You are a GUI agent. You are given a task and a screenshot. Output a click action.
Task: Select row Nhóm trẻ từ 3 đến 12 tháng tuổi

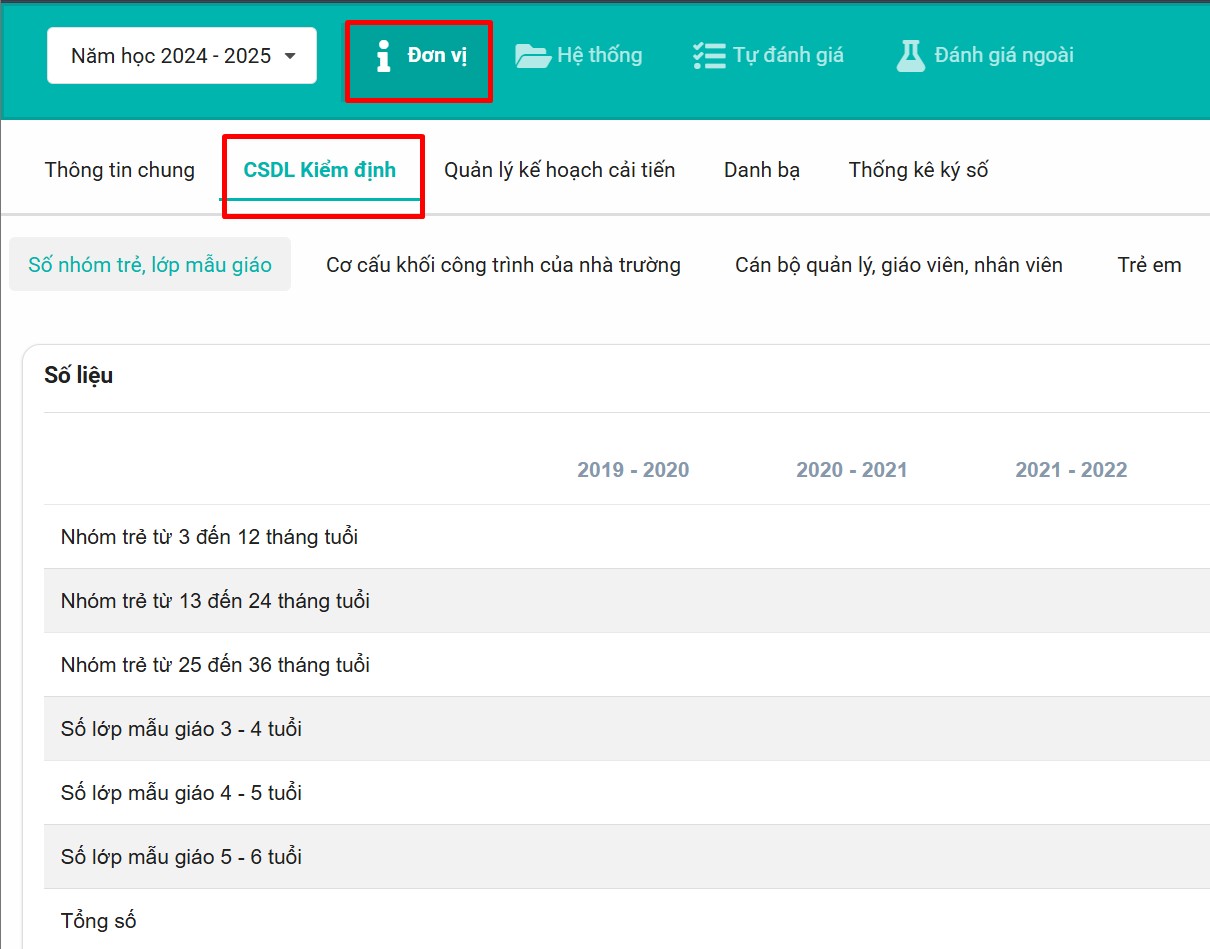pos(209,537)
